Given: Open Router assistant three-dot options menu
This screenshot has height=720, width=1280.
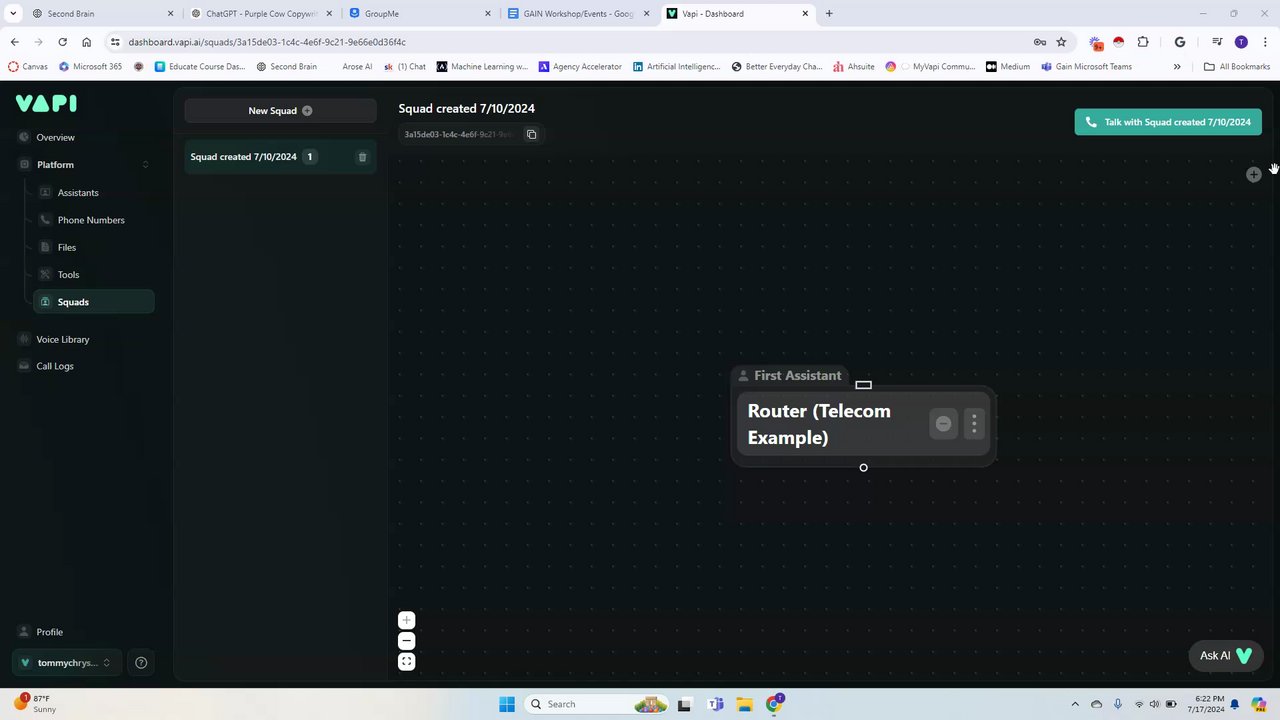Looking at the screenshot, I should point(974,424).
